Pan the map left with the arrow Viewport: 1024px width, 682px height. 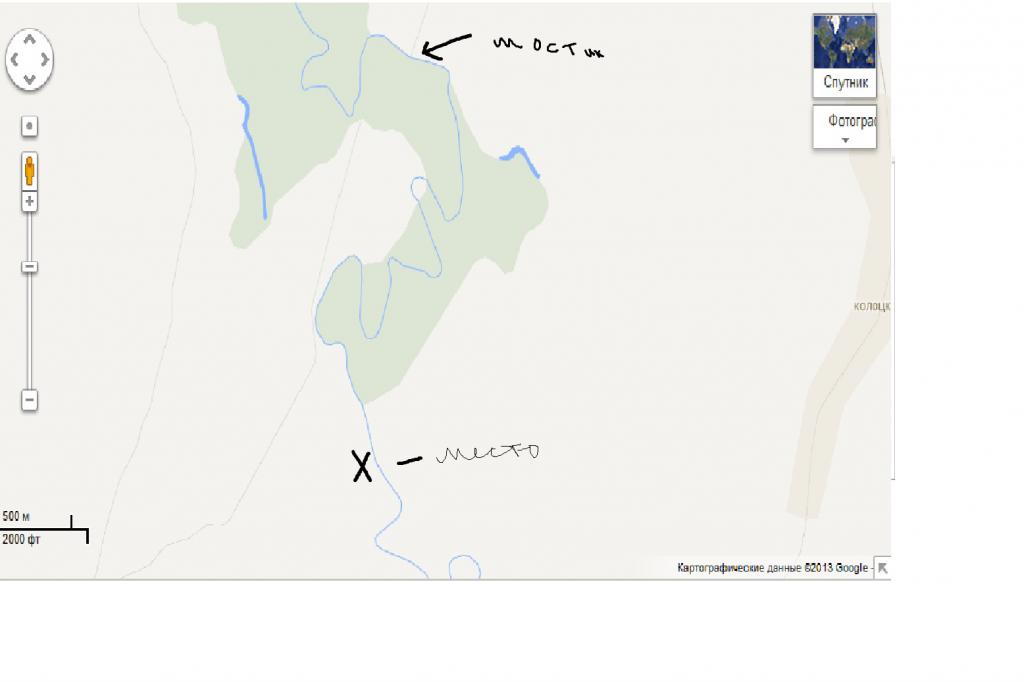[x=14, y=59]
